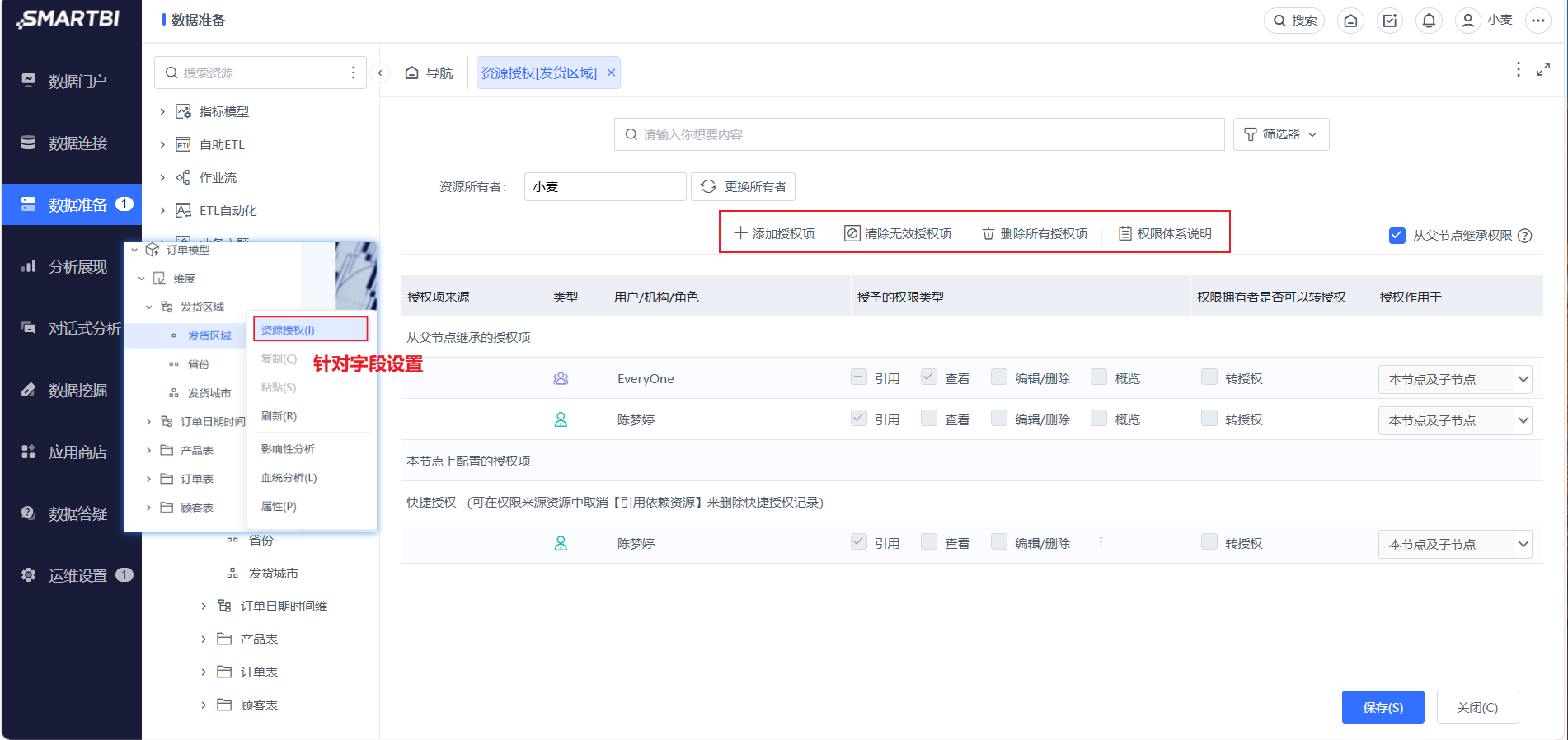Select 发货城市 in the resource tree
Screen dimensions: 1568x740
(273, 573)
